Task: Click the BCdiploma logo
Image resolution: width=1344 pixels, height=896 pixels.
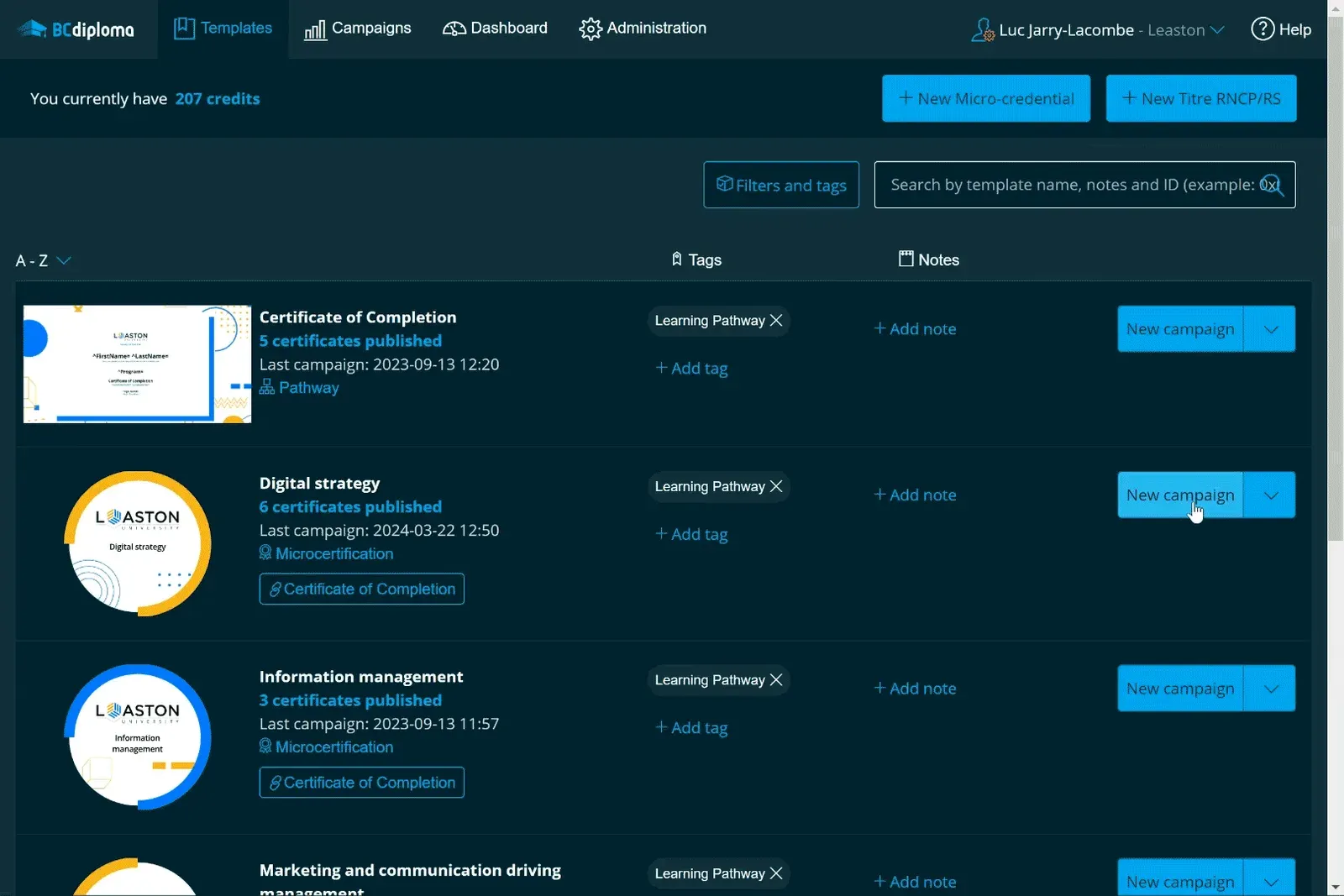Action: coord(76,29)
